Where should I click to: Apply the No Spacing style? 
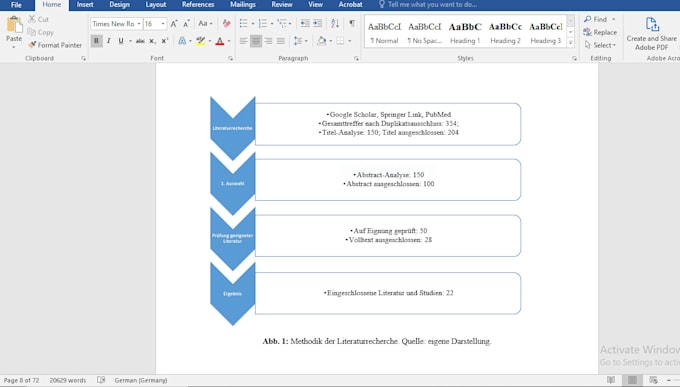click(425, 33)
